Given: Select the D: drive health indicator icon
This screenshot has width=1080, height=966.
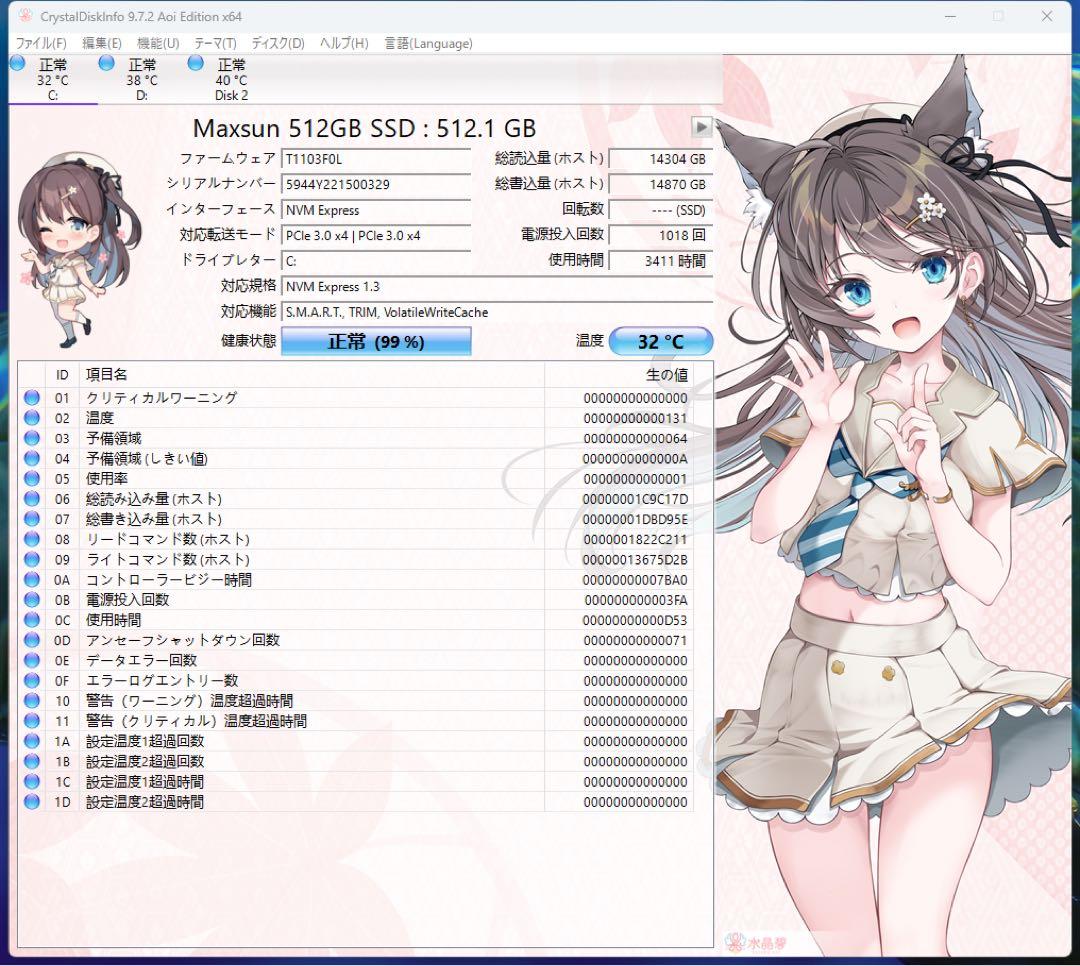Looking at the screenshot, I should pos(106,63).
